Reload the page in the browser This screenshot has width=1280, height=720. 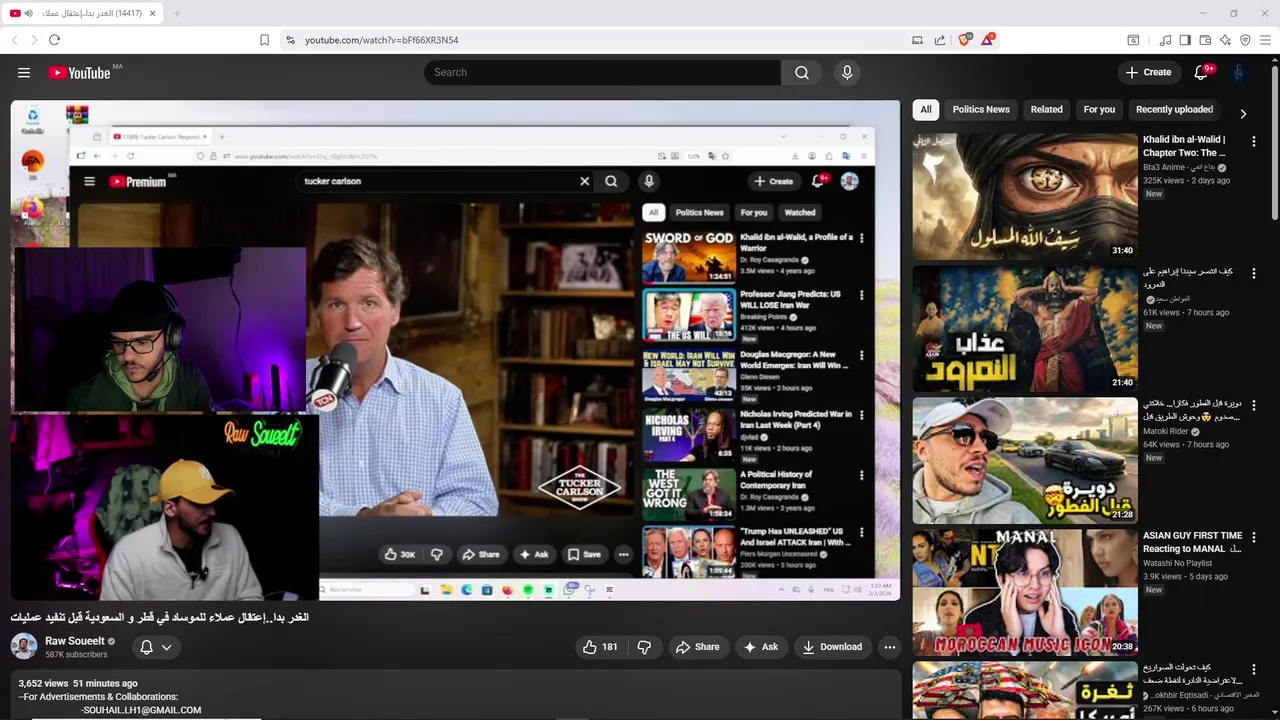pyautogui.click(x=54, y=40)
